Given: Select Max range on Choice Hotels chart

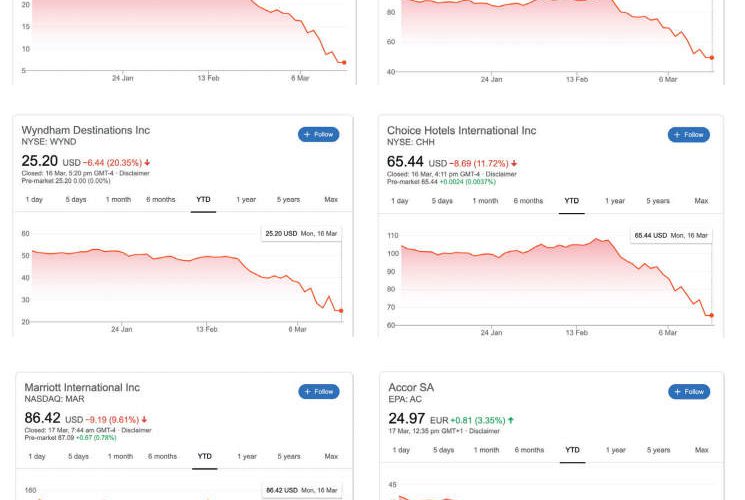Looking at the screenshot, I should coord(701,201).
